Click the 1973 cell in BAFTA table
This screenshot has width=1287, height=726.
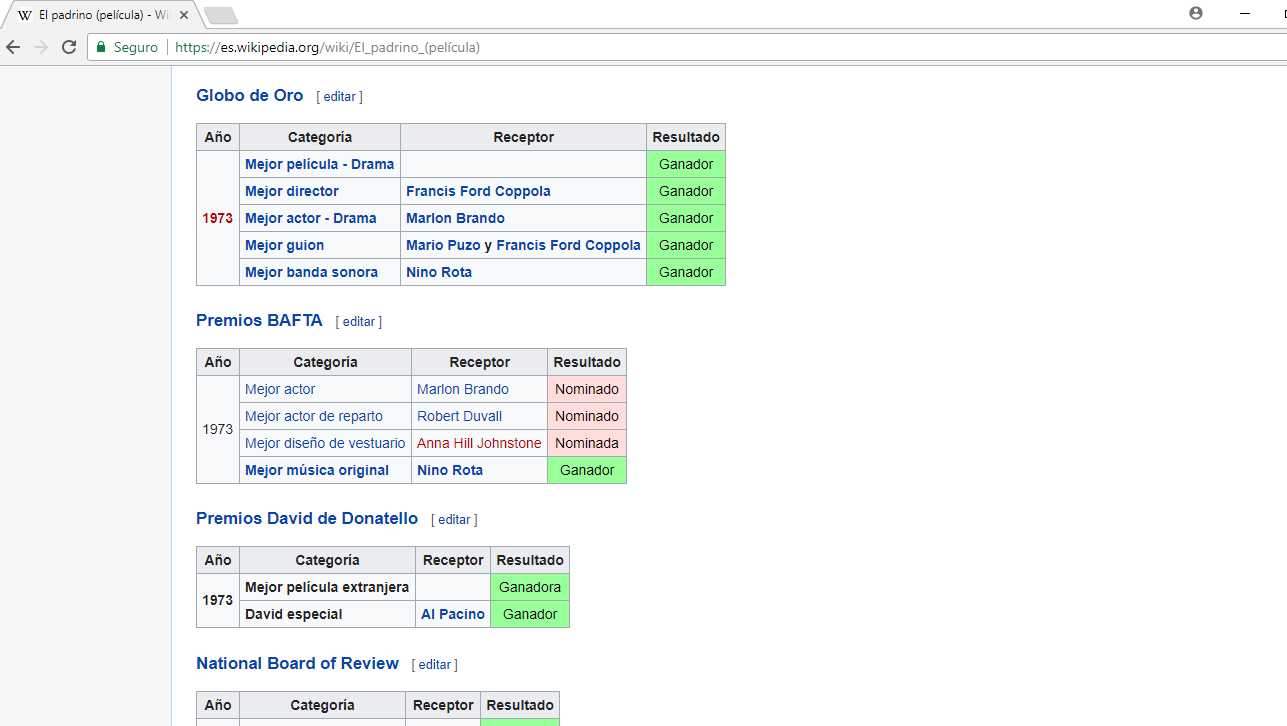218,429
